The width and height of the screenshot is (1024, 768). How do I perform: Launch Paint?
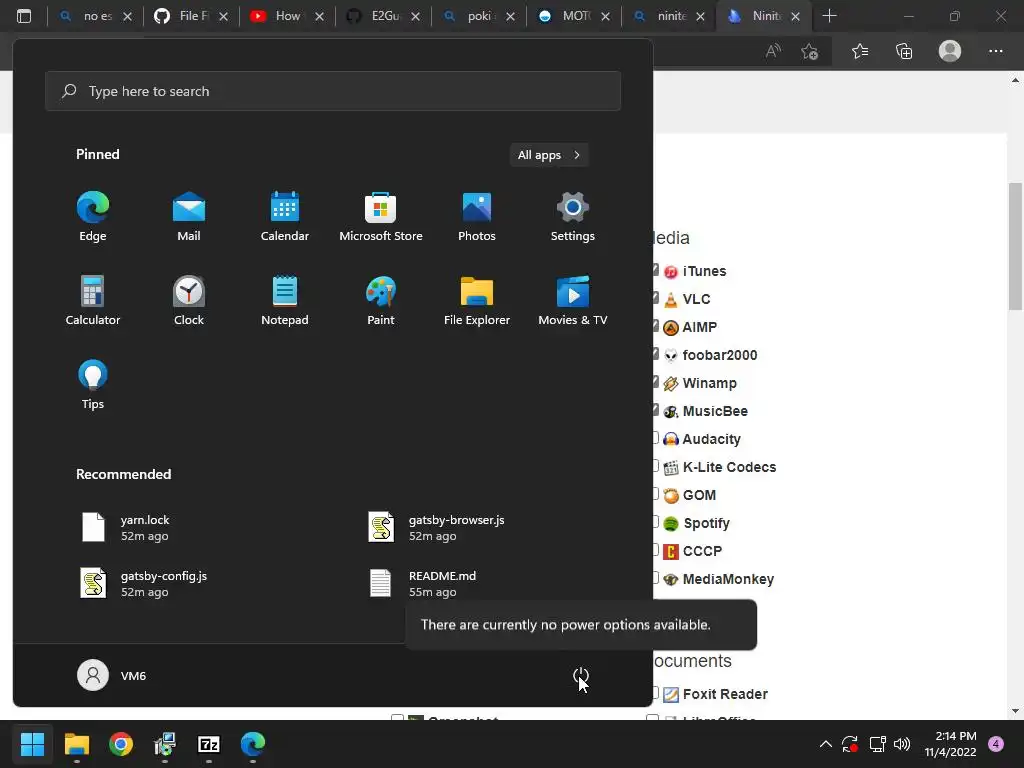click(x=381, y=300)
